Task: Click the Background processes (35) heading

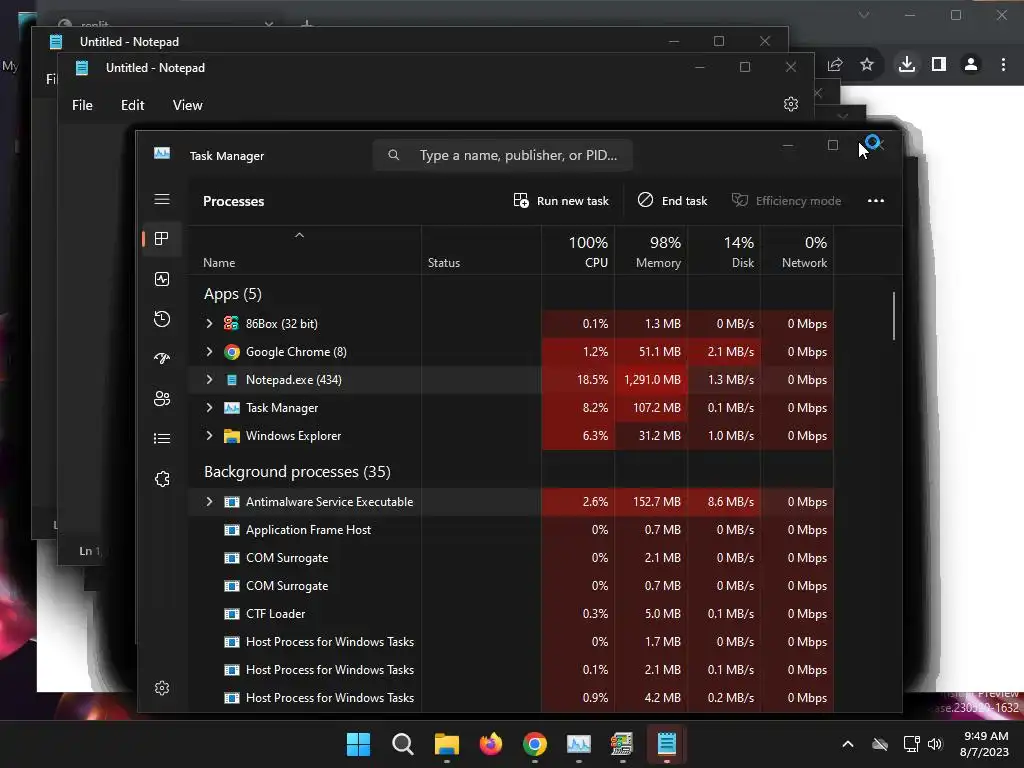Action: point(297,472)
